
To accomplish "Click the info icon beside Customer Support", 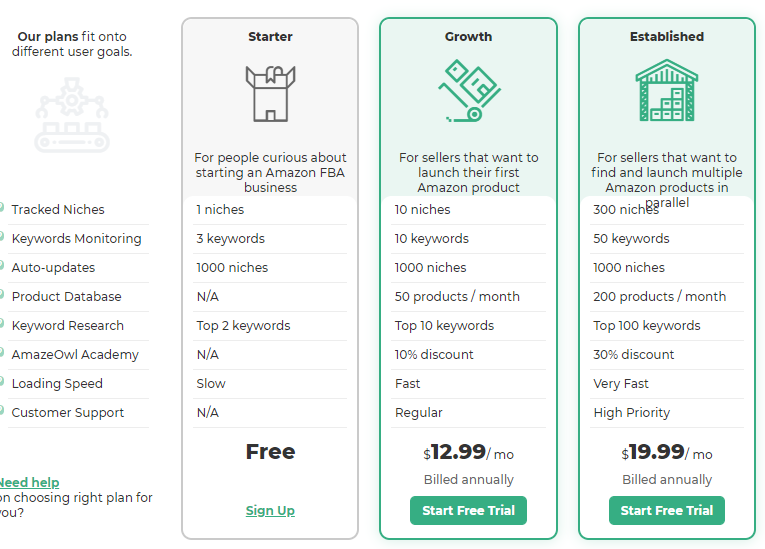I will coord(1,411).
